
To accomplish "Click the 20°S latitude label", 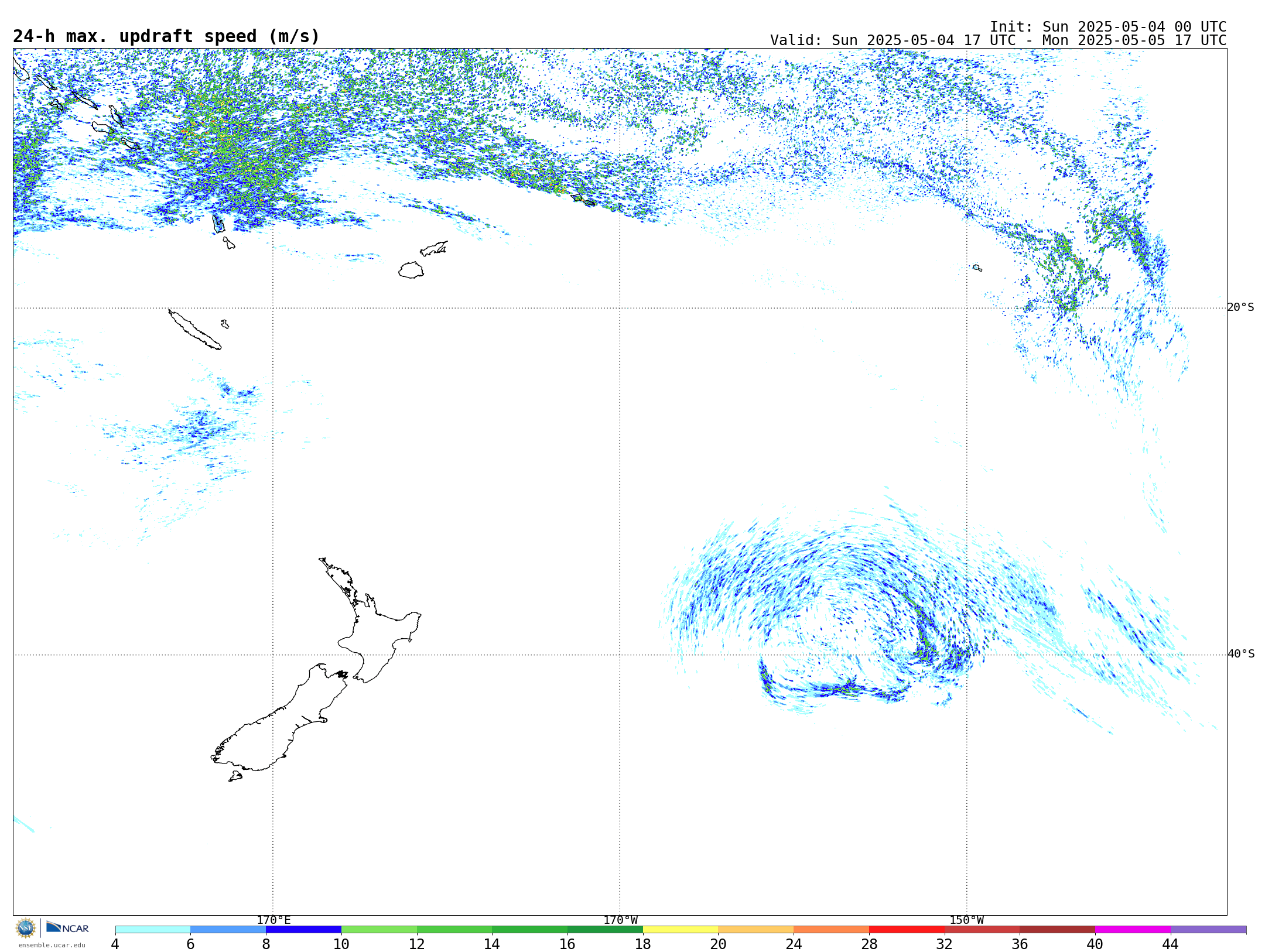I will click(x=1240, y=307).
